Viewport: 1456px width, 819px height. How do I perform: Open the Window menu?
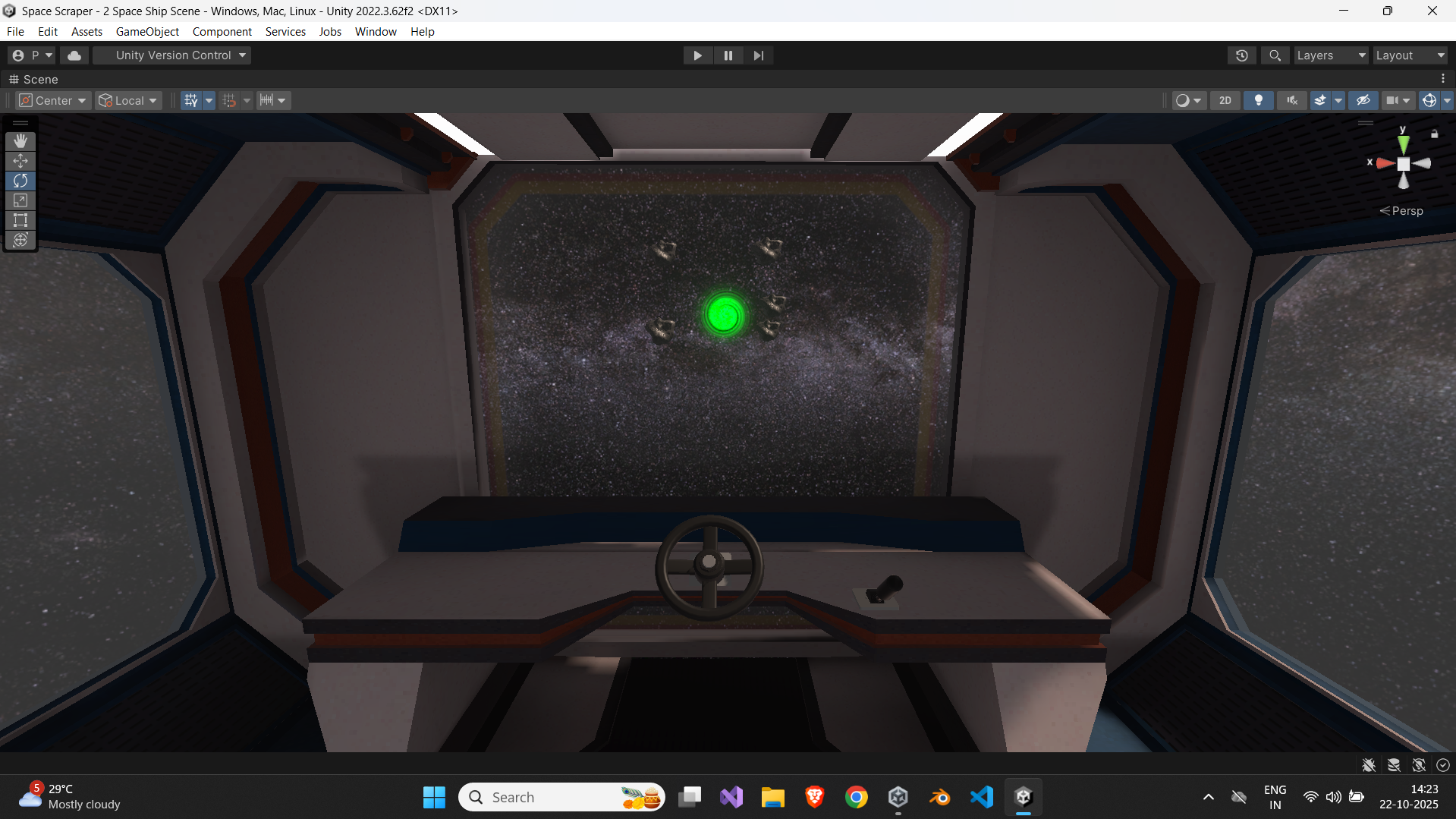pos(376,32)
